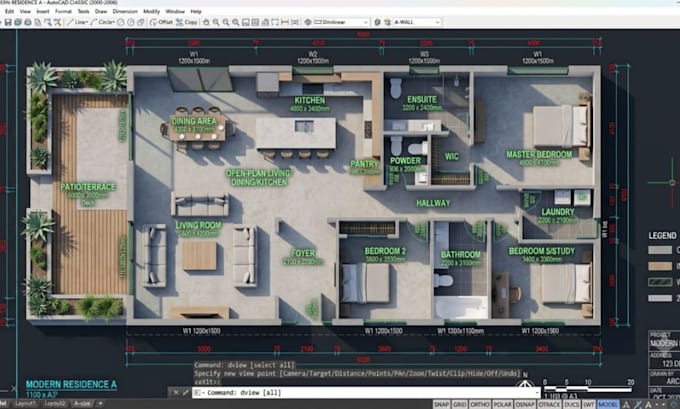Open the A-WALL layer dropdown
The width and height of the screenshot is (680, 409).
coord(418,22)
